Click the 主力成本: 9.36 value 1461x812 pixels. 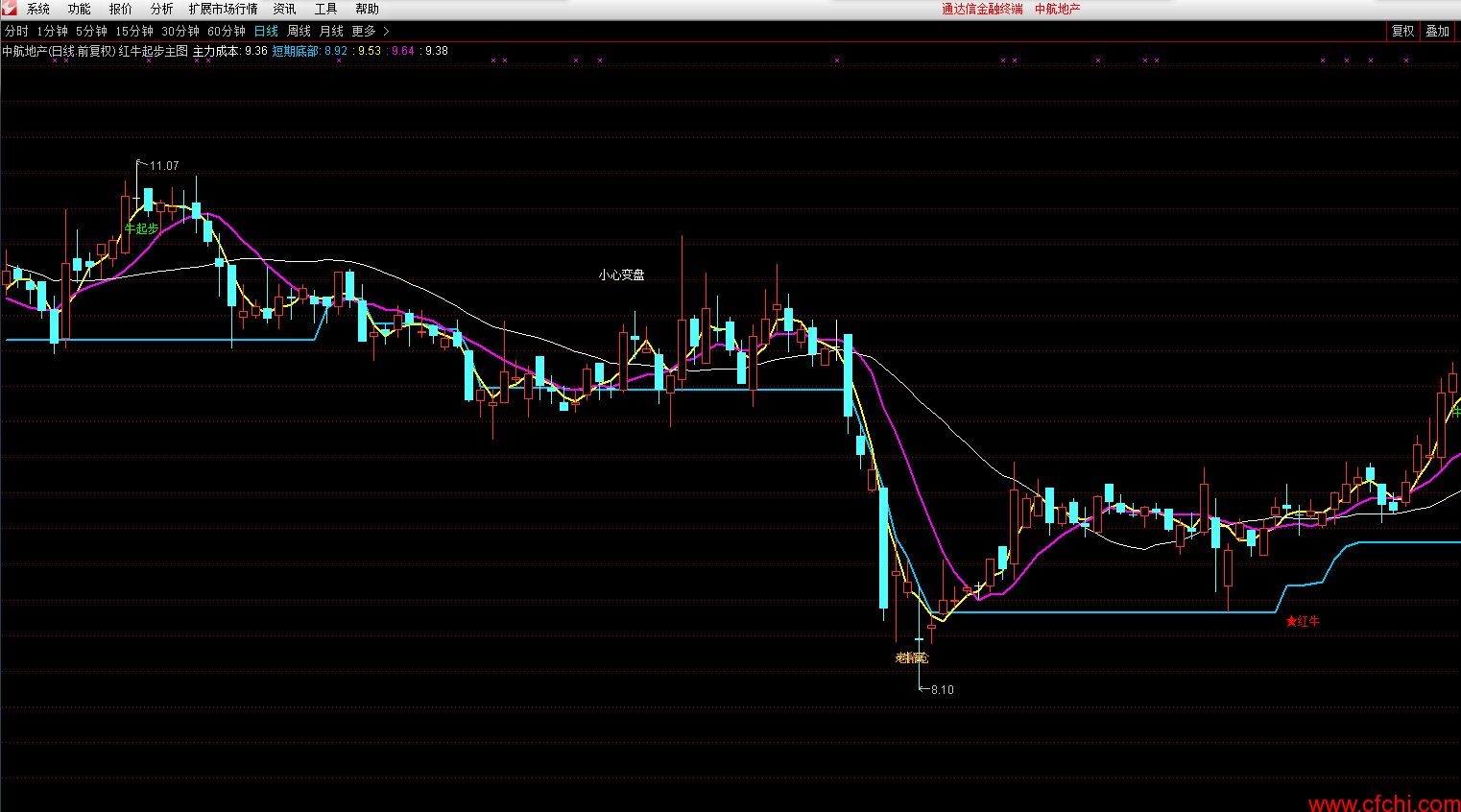[x=230, y=51]
